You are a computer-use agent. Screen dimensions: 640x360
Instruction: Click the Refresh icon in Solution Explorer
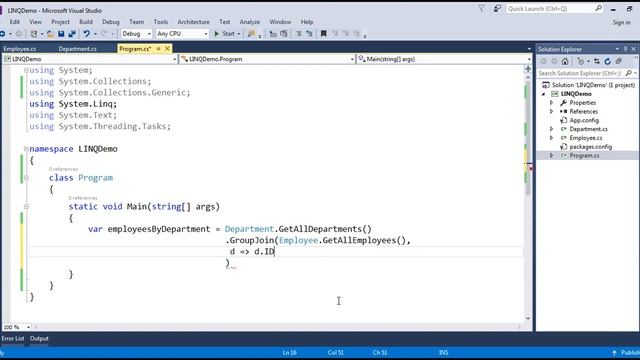click(x=607, y=61)
